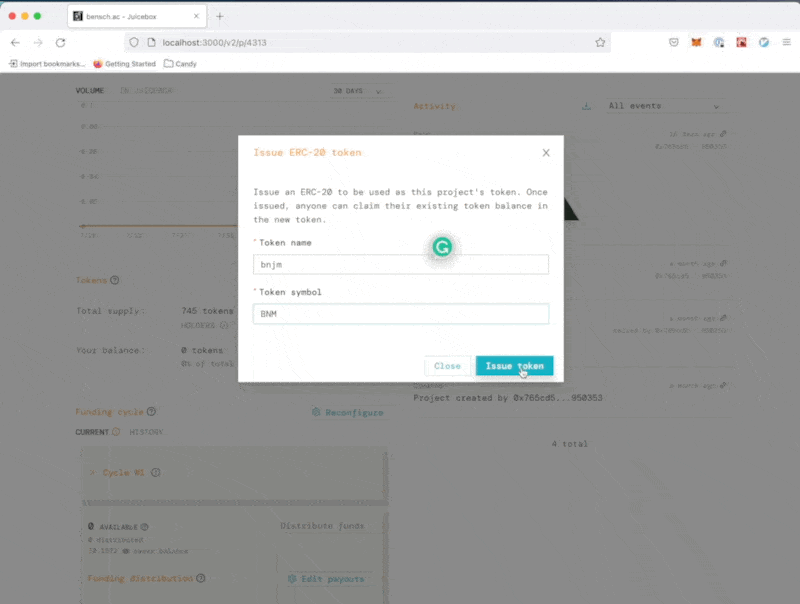Click the address bar URL localhost:3000

tap(214, 42)
